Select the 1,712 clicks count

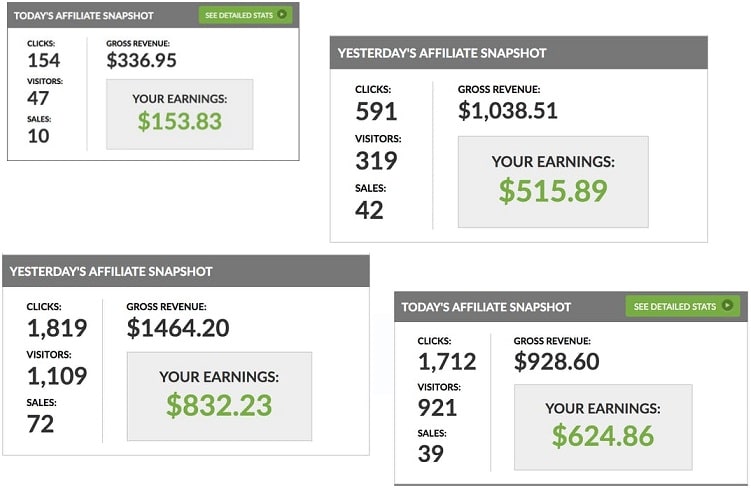click(445, 361)
